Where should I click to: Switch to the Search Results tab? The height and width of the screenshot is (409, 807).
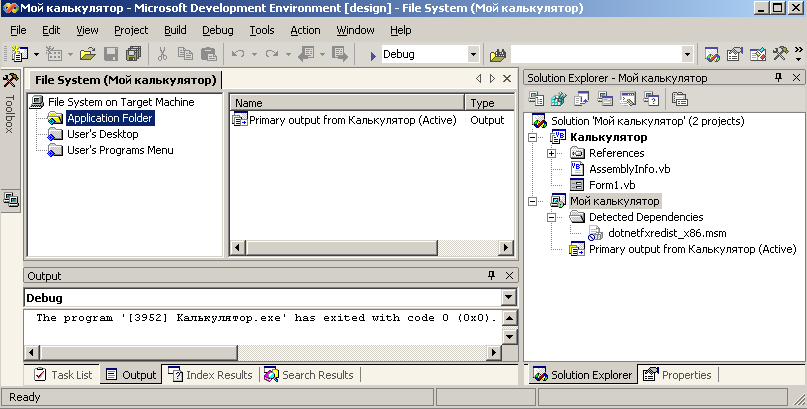coord(308,375)
